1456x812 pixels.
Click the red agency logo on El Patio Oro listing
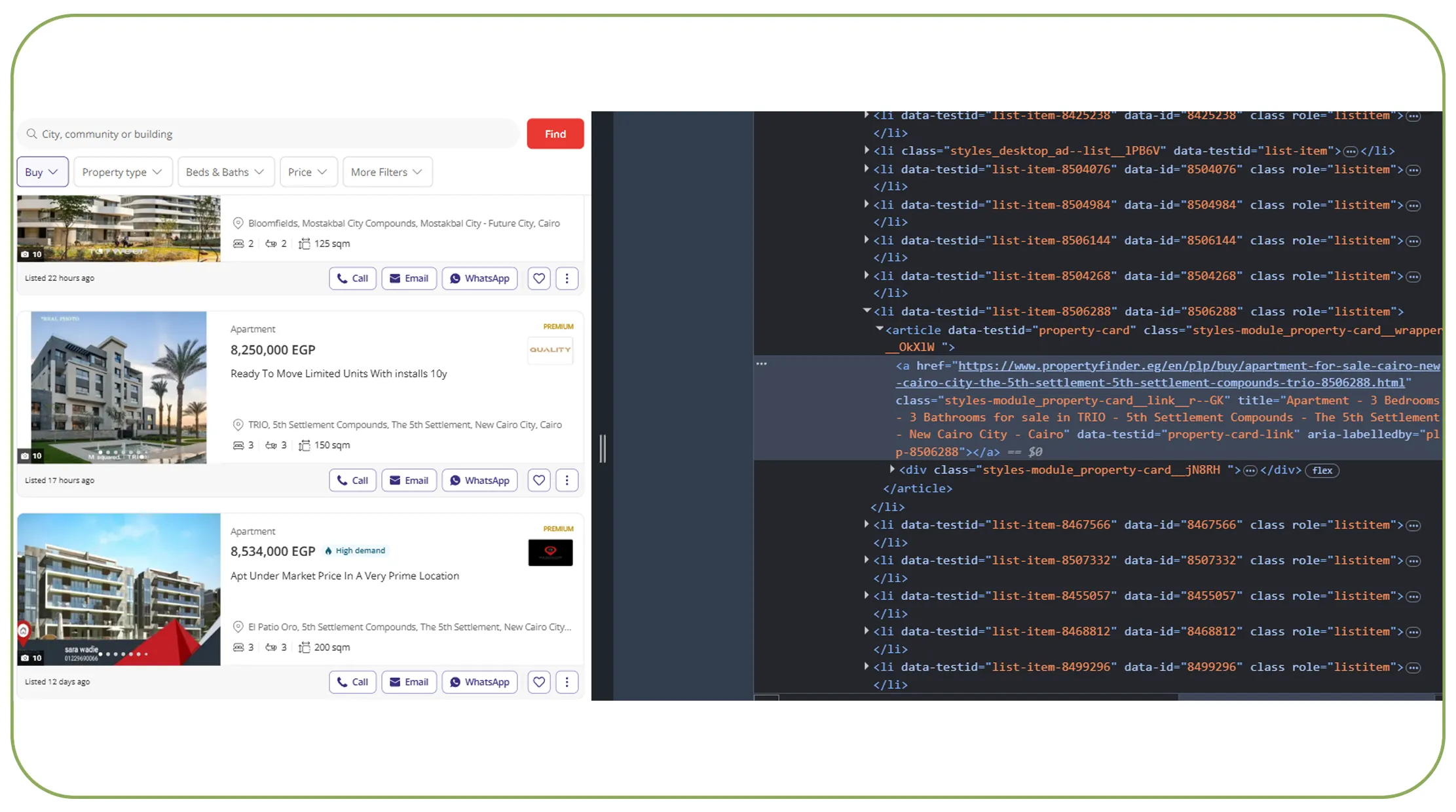(x=550, y=552)
